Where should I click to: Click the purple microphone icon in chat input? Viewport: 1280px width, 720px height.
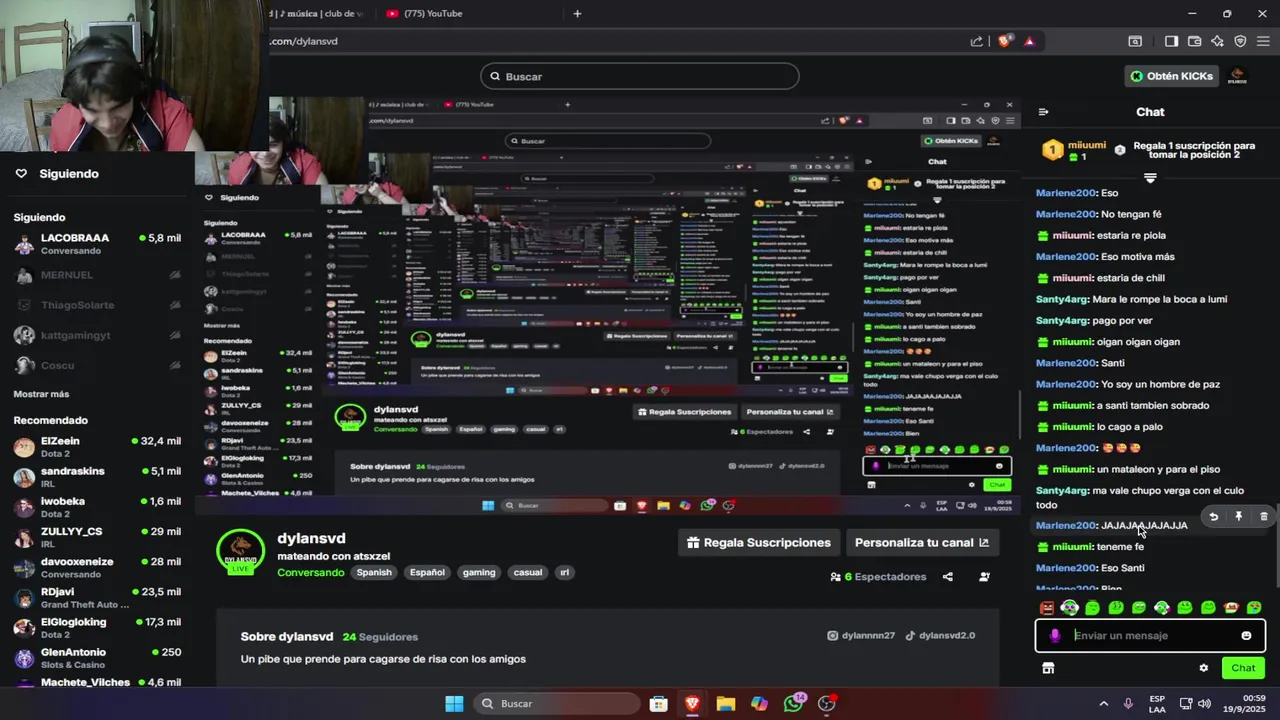point(1054,636)
